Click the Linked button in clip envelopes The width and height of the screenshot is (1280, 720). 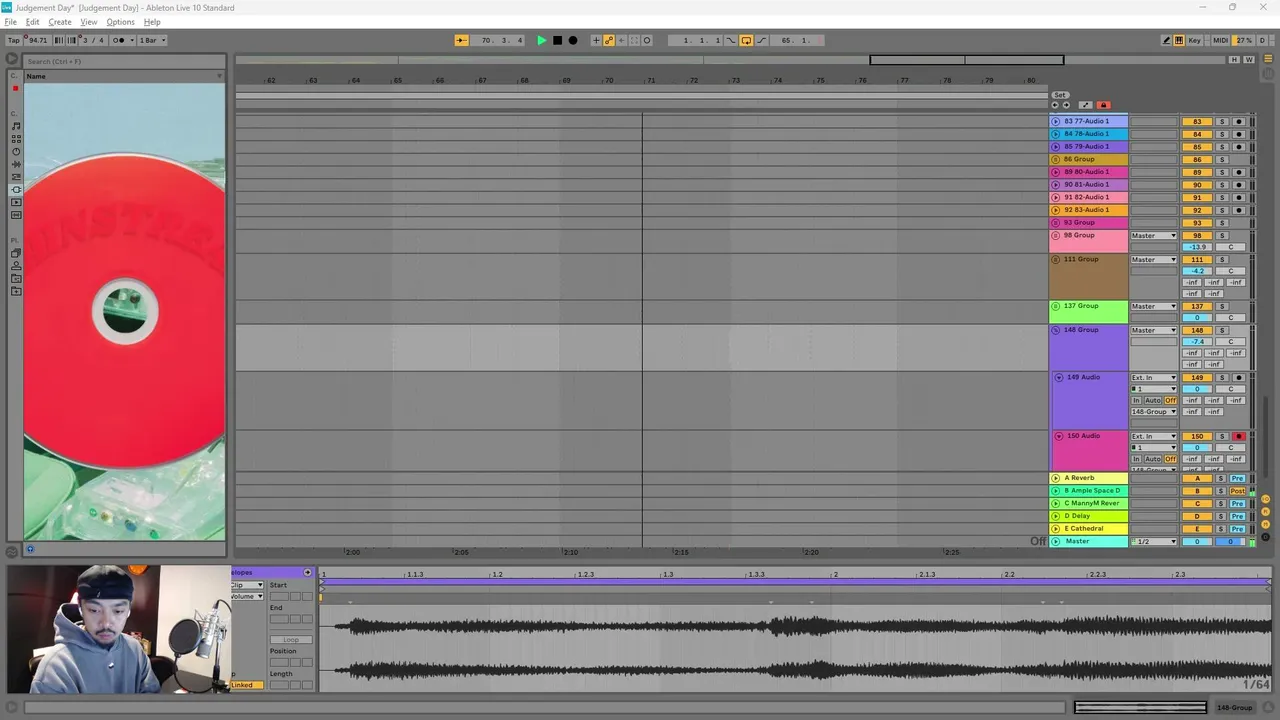[x=246, y=685]
